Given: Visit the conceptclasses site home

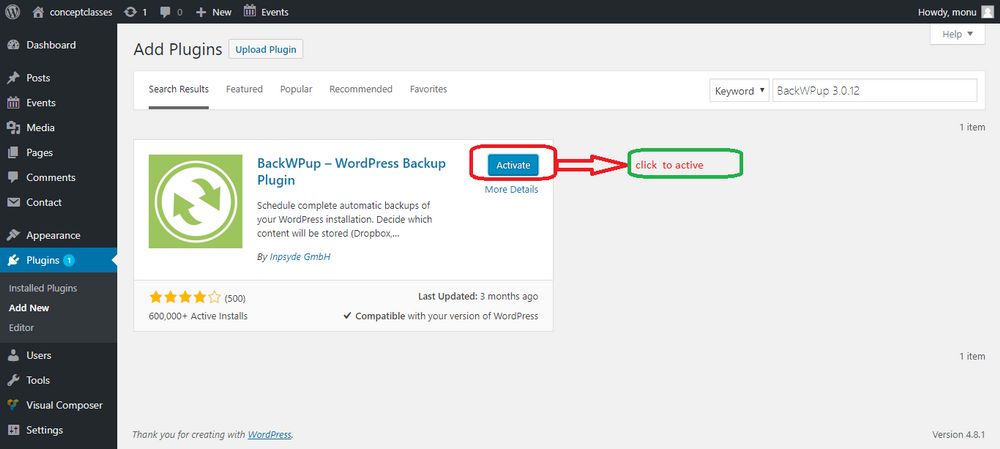Looking at the screenshot, I should point(72,11).
